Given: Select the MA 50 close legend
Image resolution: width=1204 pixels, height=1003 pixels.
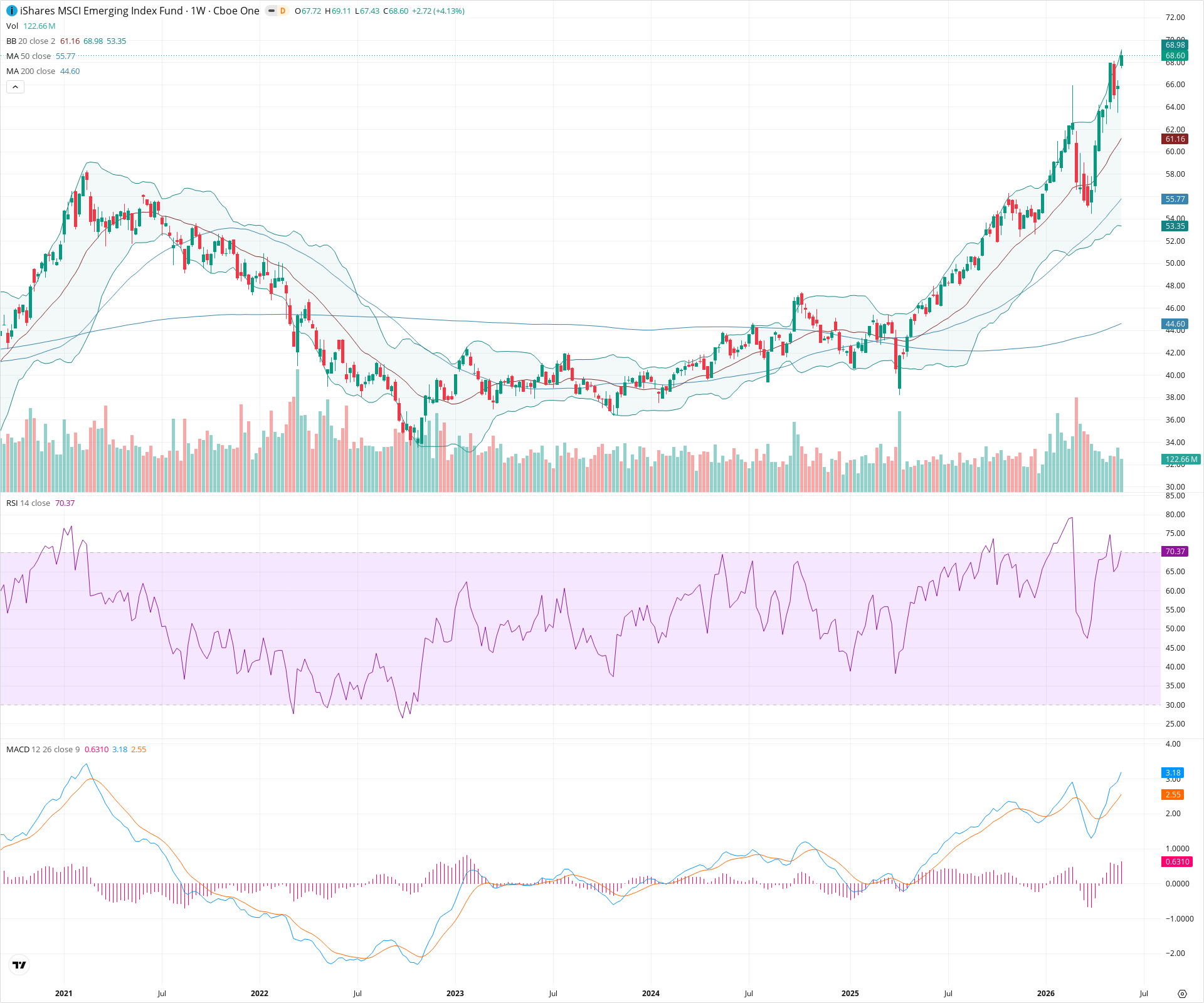Looking at the screenshot, I should (29, 56).
